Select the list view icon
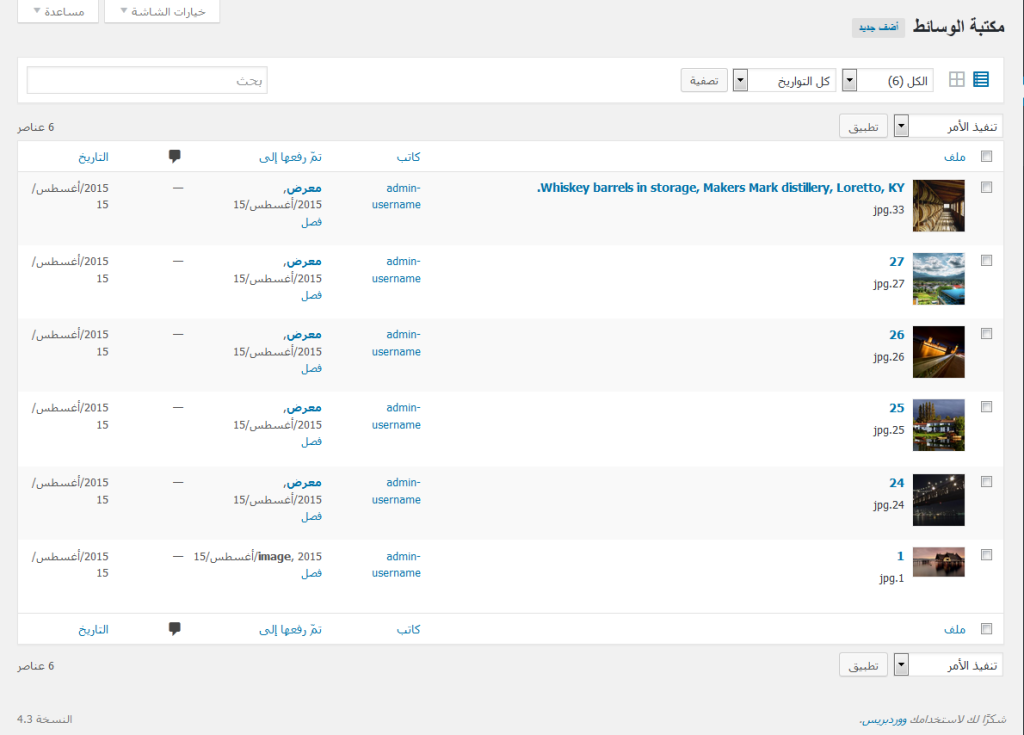1024x735 pixels. (979, 79)
